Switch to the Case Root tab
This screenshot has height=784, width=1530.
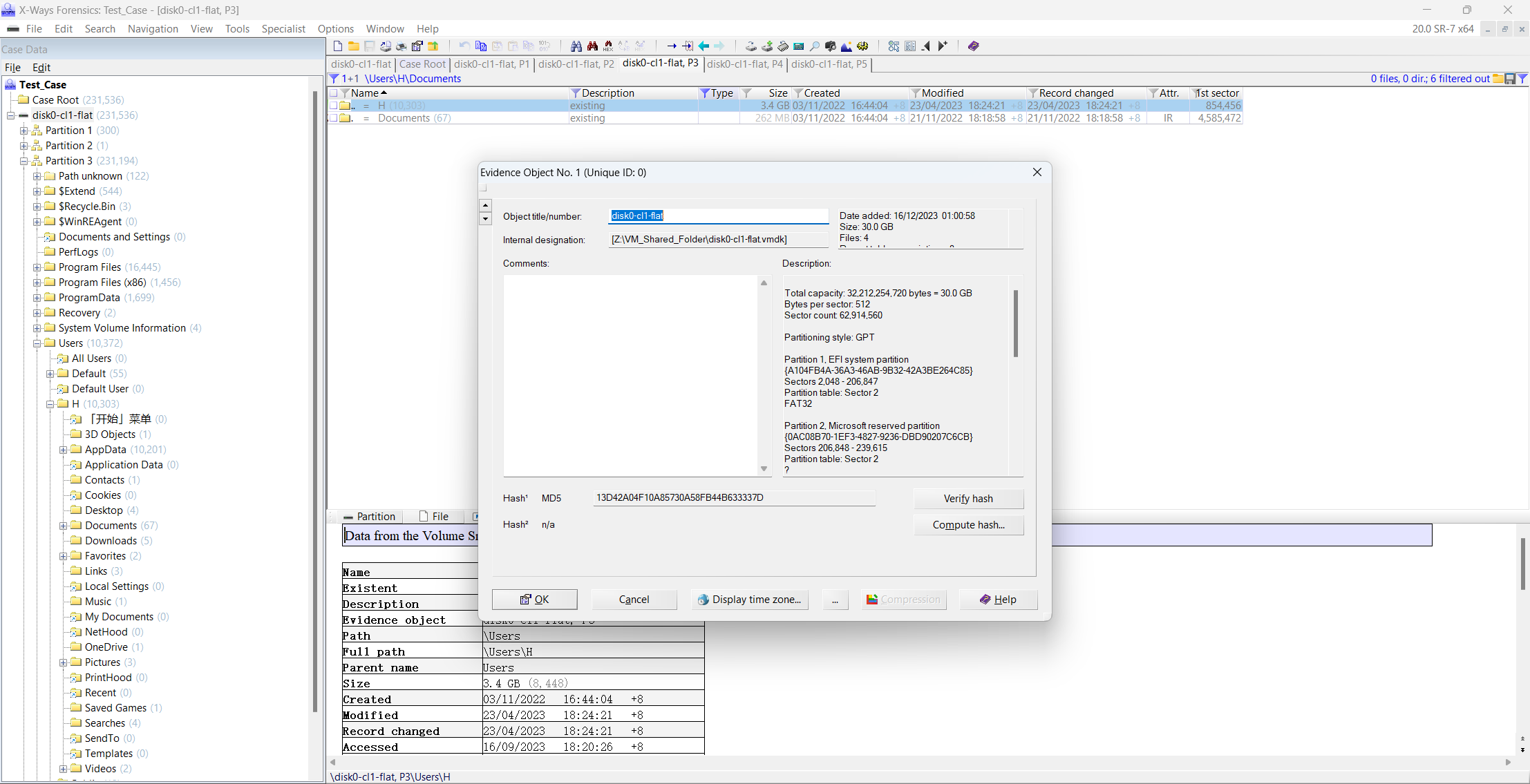422,64
